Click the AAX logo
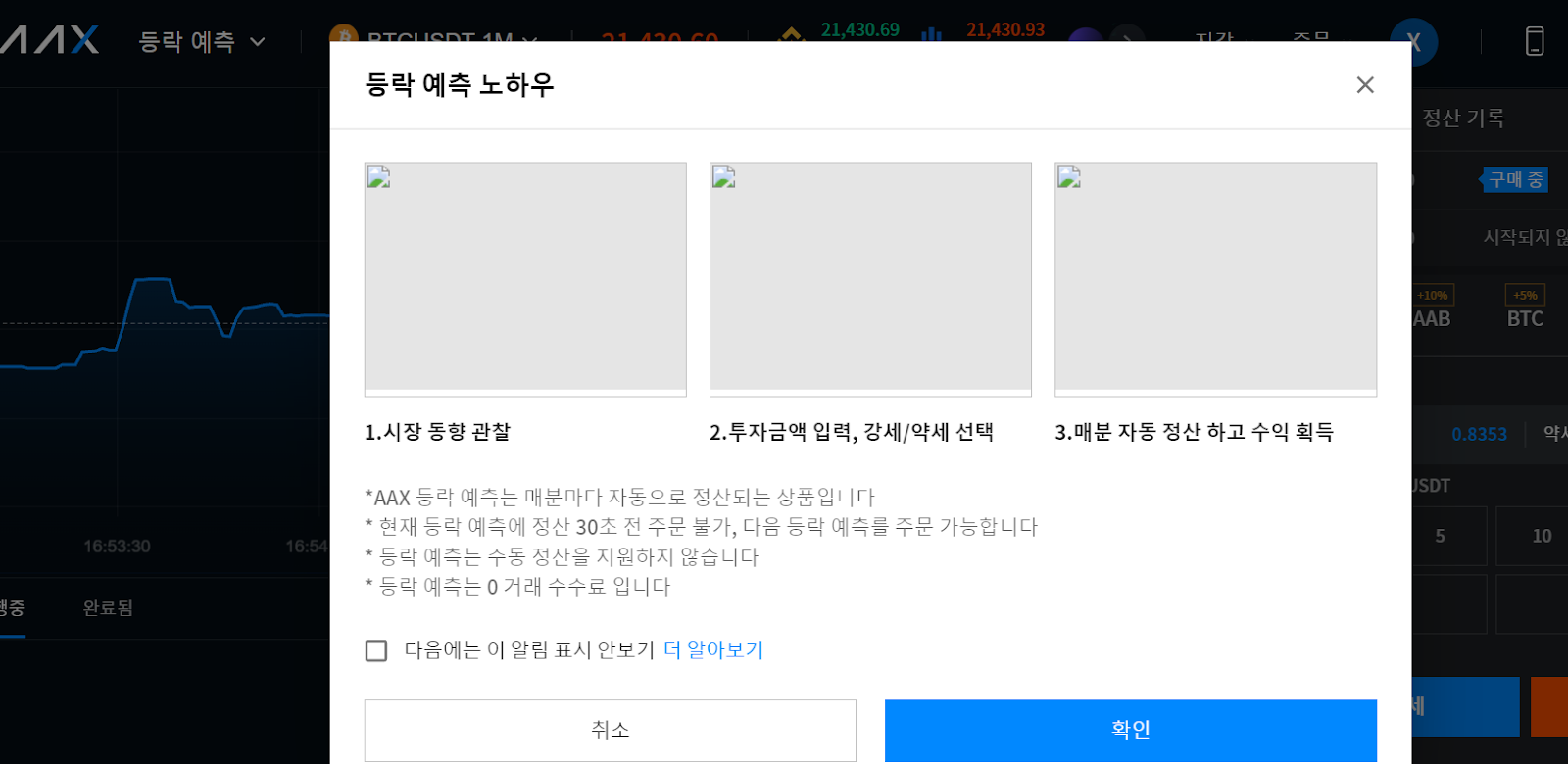1568x764 pixels. tap(49, 40)
